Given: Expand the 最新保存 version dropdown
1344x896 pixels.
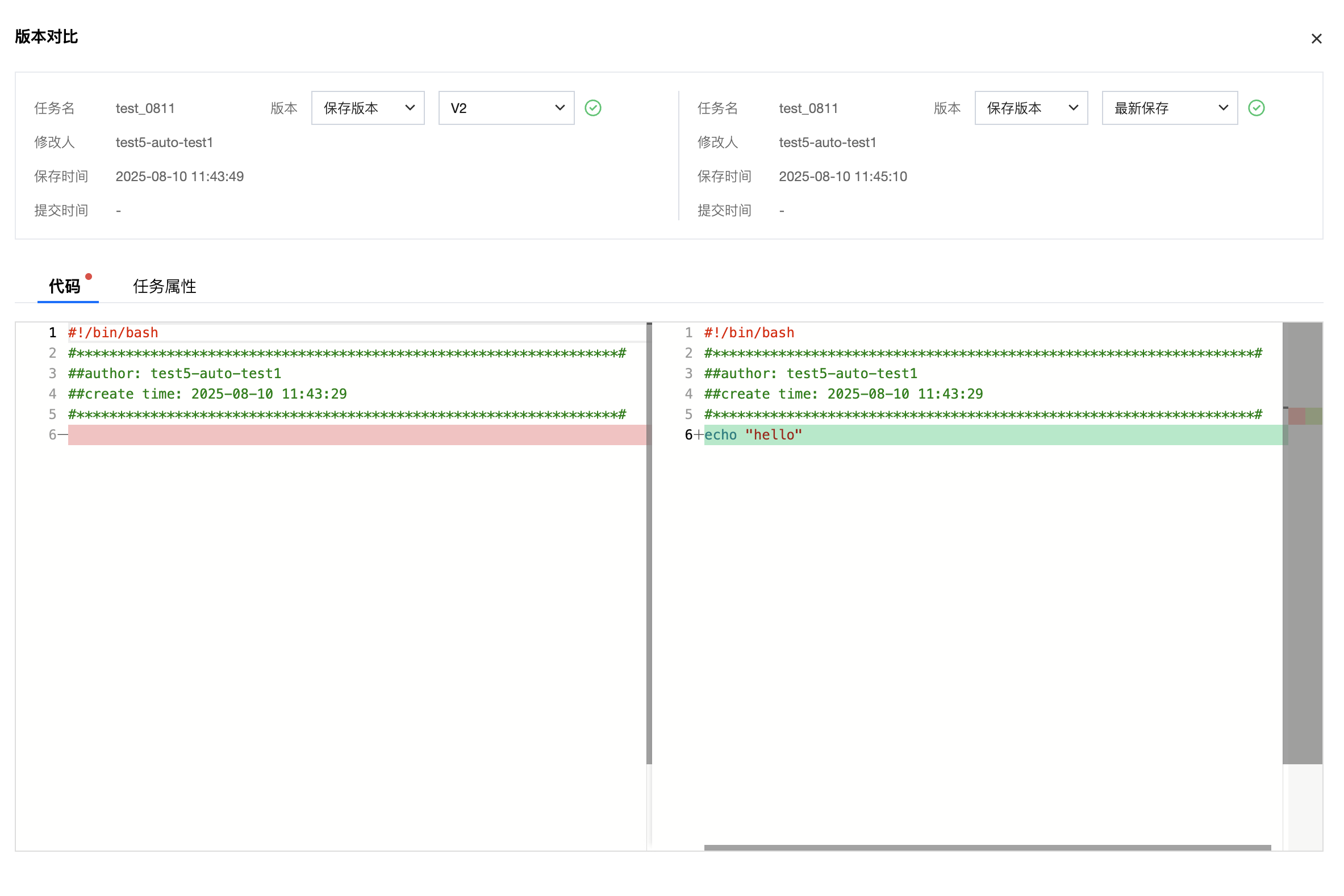Looking at the screenshot, I should [x=1169, y=108].
